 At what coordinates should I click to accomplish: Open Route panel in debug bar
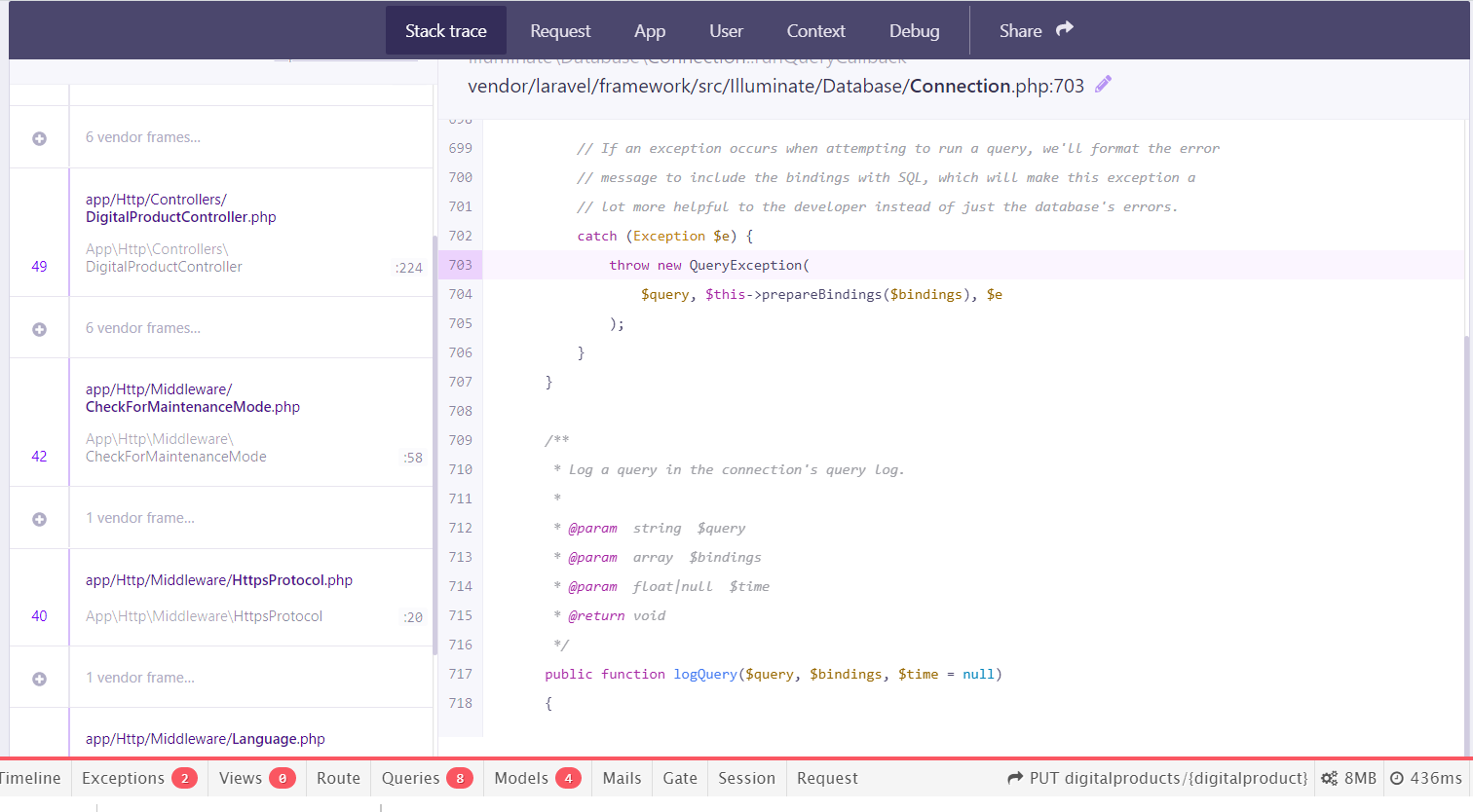[338, 778]
